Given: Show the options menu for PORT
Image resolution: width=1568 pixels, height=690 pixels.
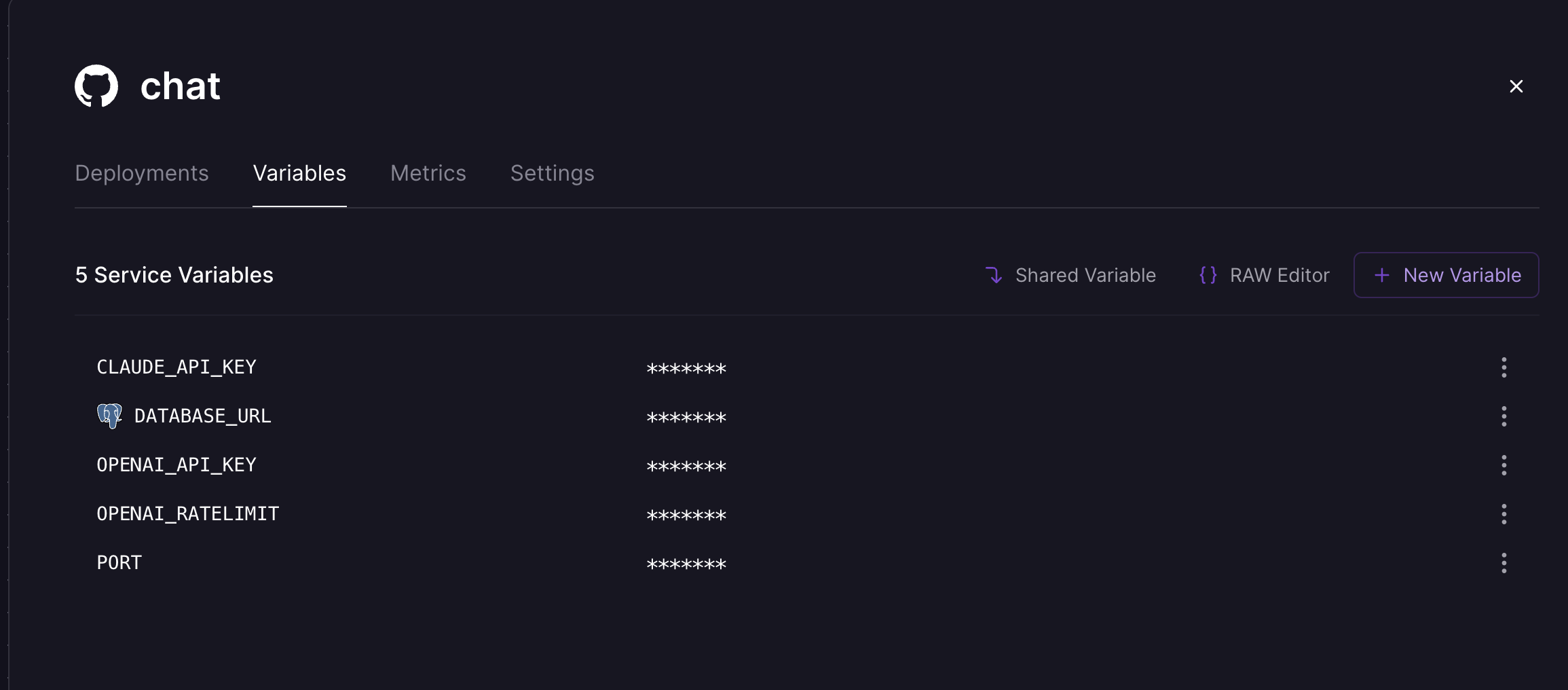Looking at the screenshot, I should click(x=1504, y=563).
